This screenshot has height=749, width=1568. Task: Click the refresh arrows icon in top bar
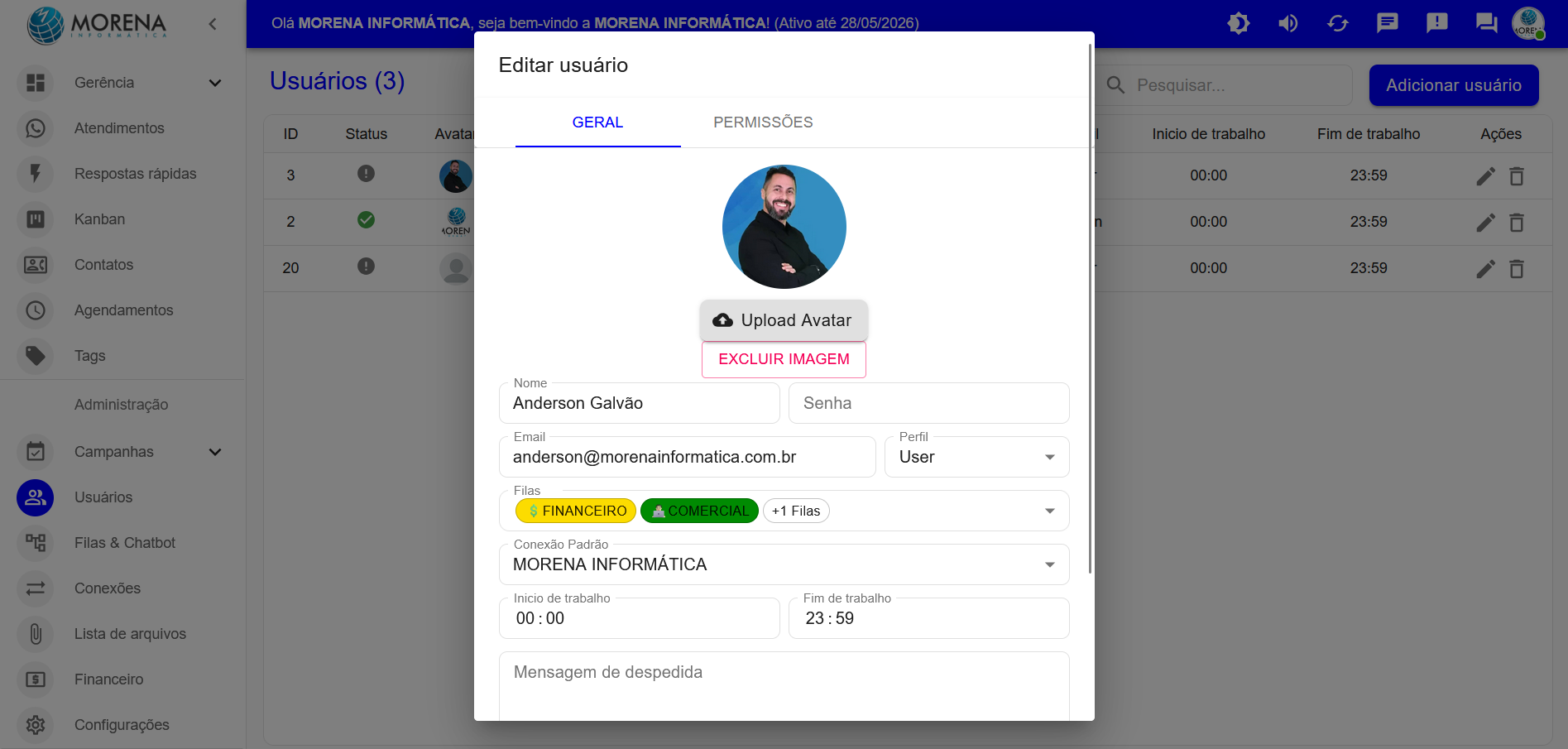coord(1338,23)
